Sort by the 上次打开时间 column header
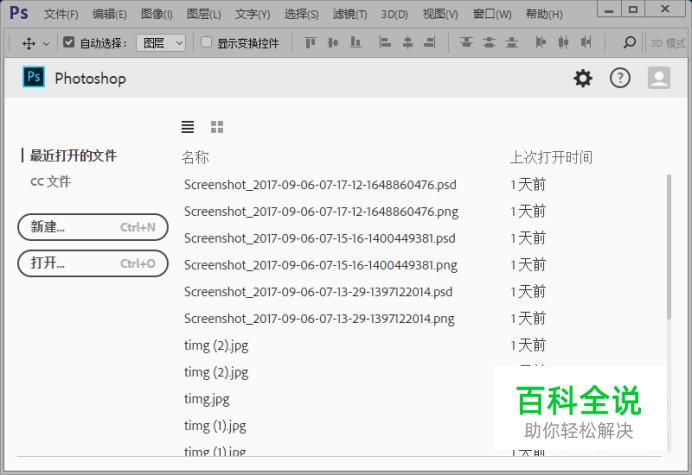Screen dimensions: 692x475 point(551,157)
